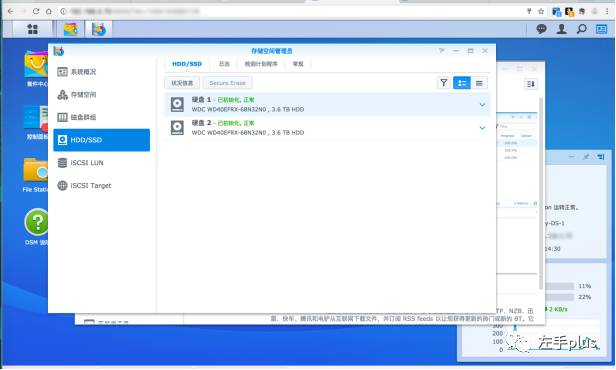
Task: Click the 硬盘 2 title text
Action: coord(202,123)
